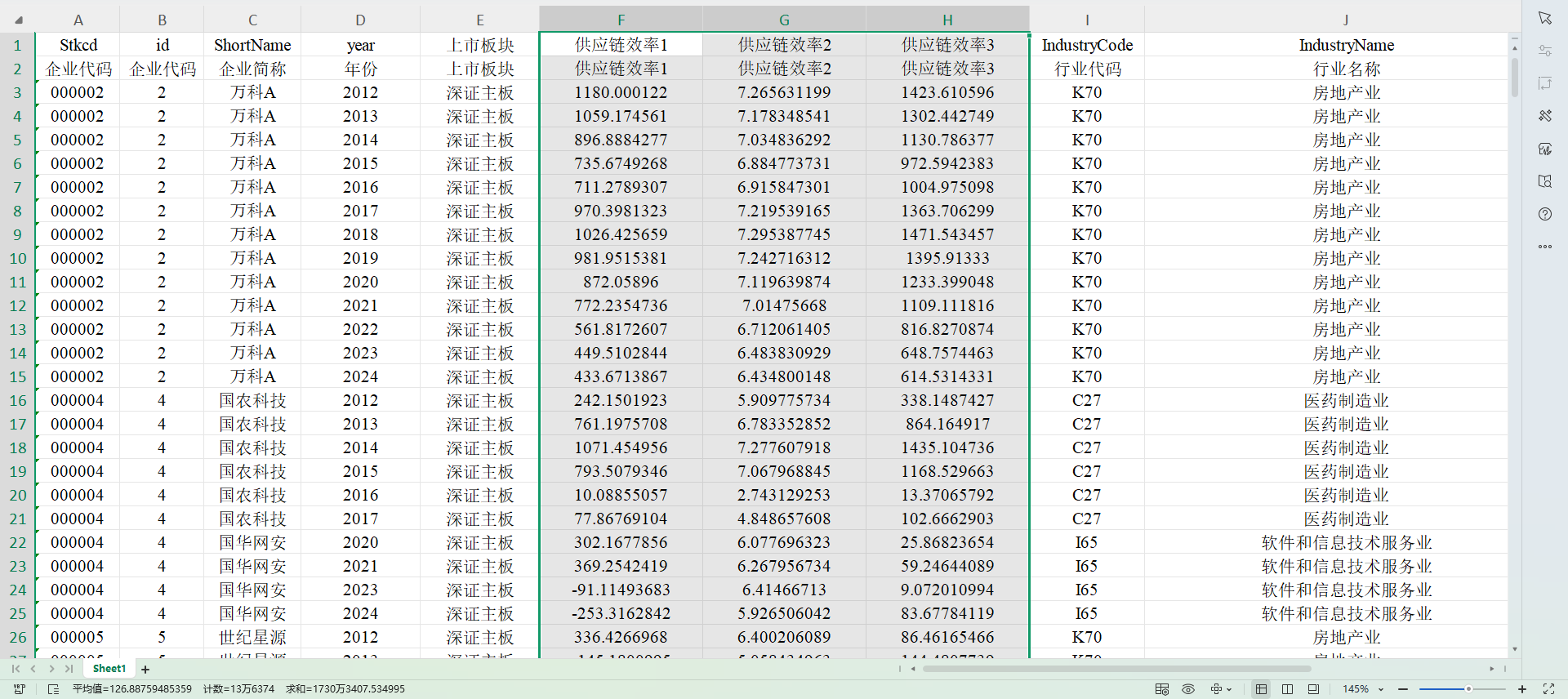Click the more options ellipsis in right sidebar
This screenshot has height=699, width=1568.
pyautogui.click(x=1544, y=247)
